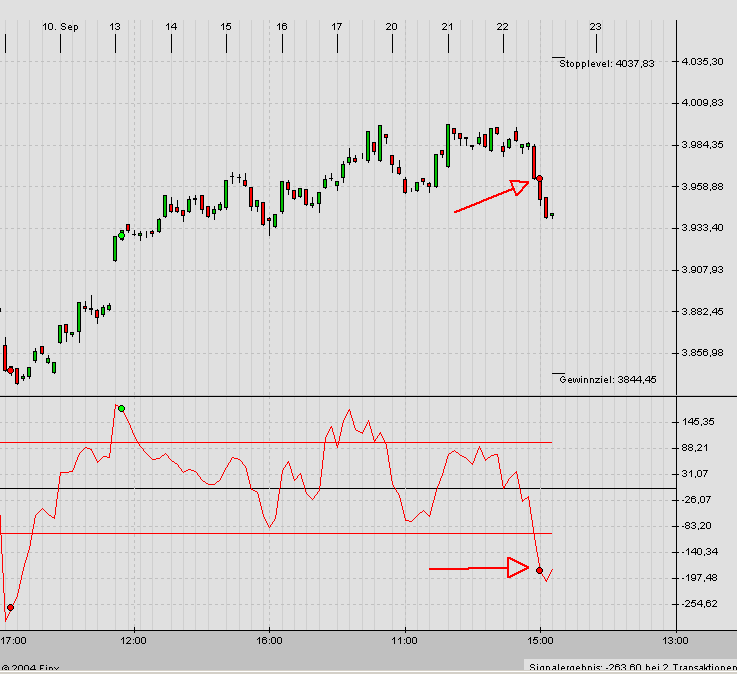Click the '23' date label on top axis
737x674 pixels.
596,27
